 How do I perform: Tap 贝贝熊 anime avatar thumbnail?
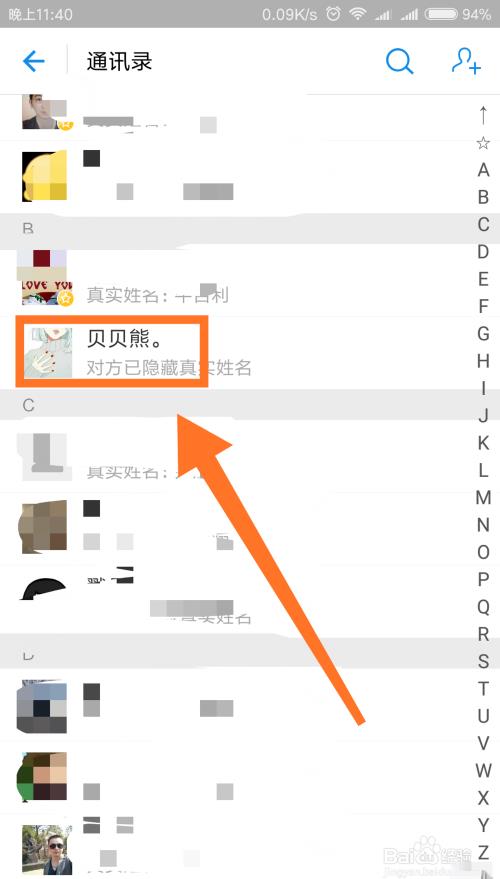point(47,353)
